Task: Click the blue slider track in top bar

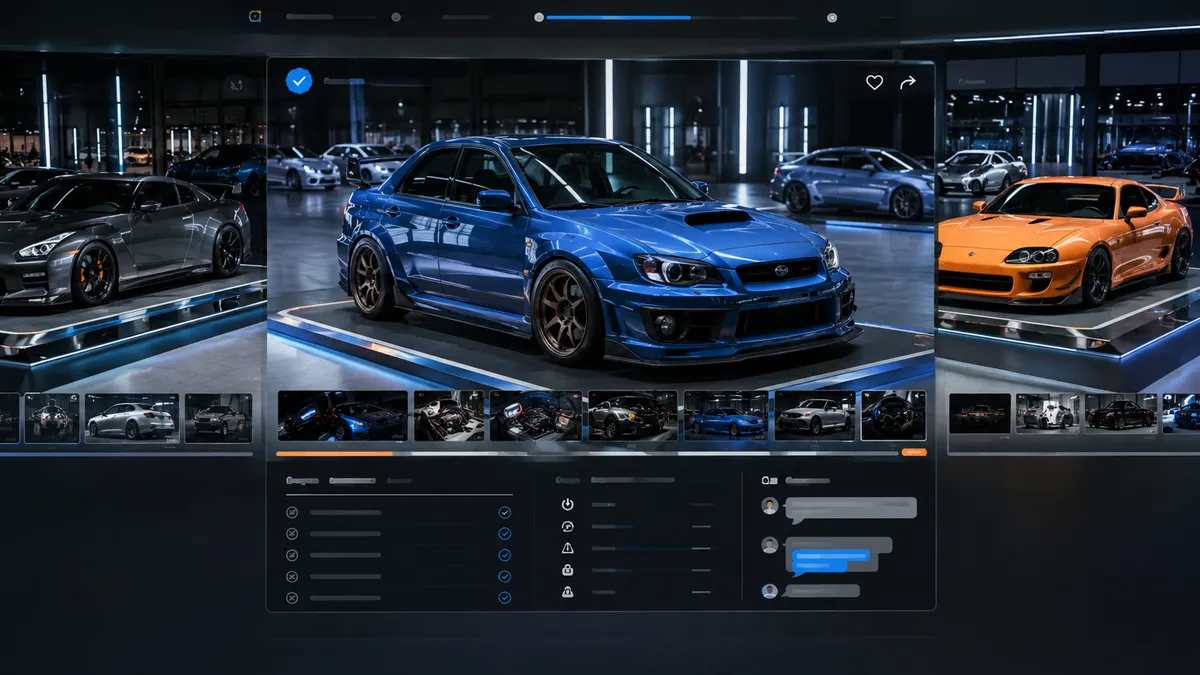Action: pyautogui.click(x=618, y=17)
